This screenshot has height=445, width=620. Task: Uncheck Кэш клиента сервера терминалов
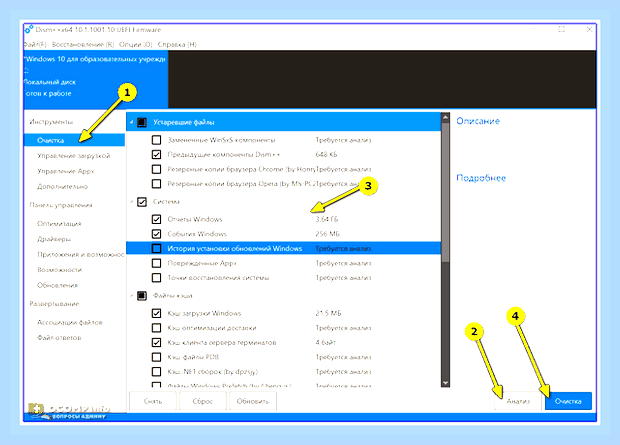pyautogui.click(x=157, y=343)
